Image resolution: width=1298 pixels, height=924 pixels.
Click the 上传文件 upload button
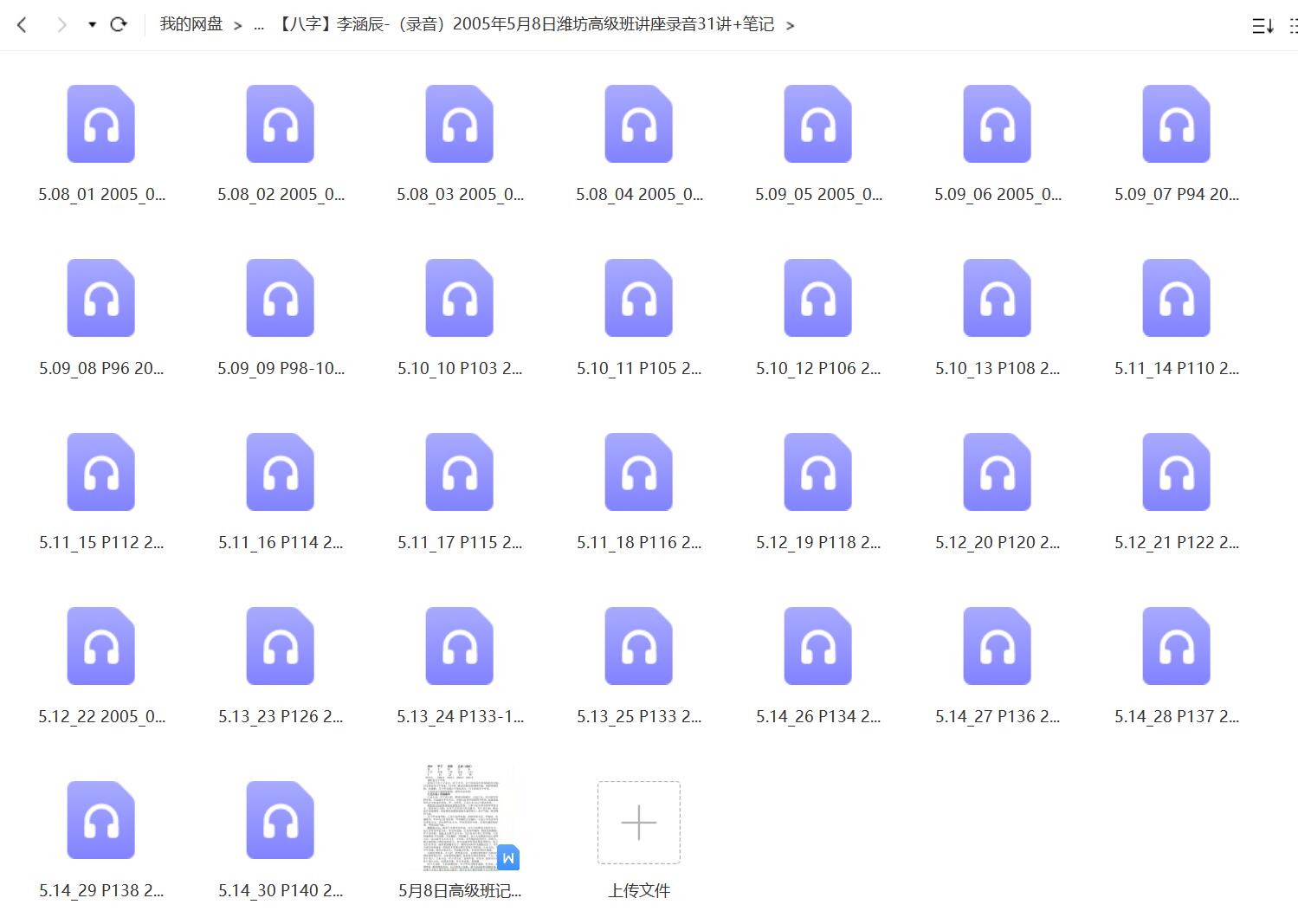coord(639,823)
